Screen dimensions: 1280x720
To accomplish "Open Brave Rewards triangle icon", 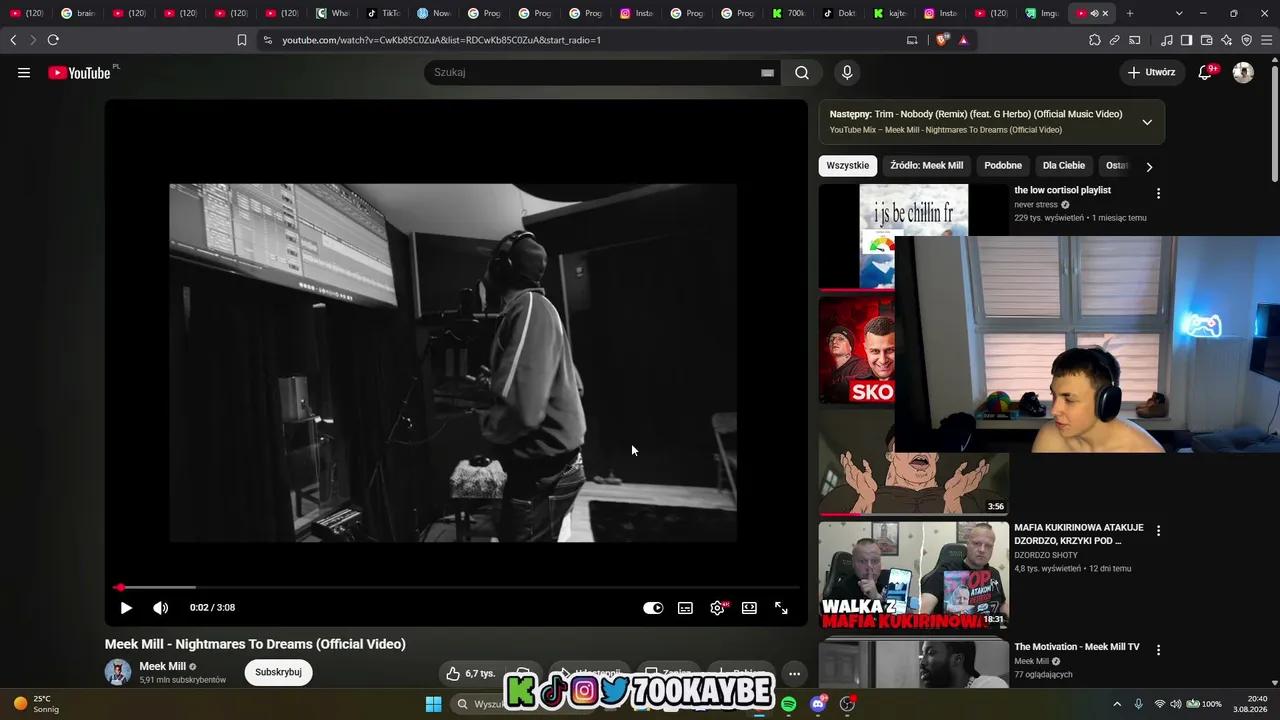I will pyautogui.click(x=963, y=40).
